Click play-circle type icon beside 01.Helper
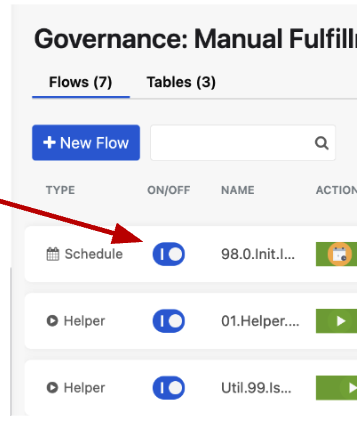Screen dimensions: 362x421 point(52,321)
